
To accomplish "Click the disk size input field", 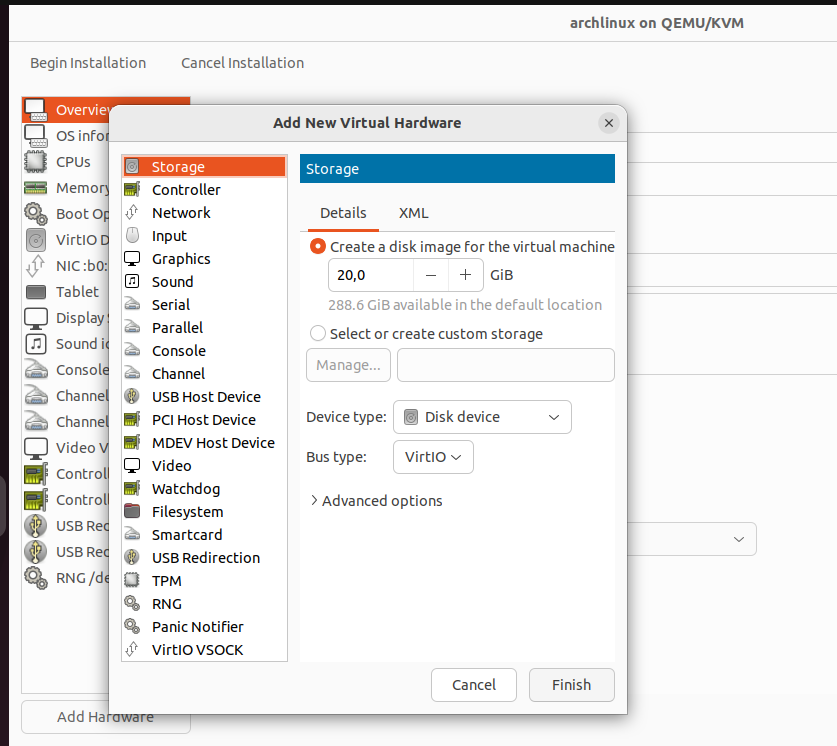I will pyautogui.click(x=370, y=275).
